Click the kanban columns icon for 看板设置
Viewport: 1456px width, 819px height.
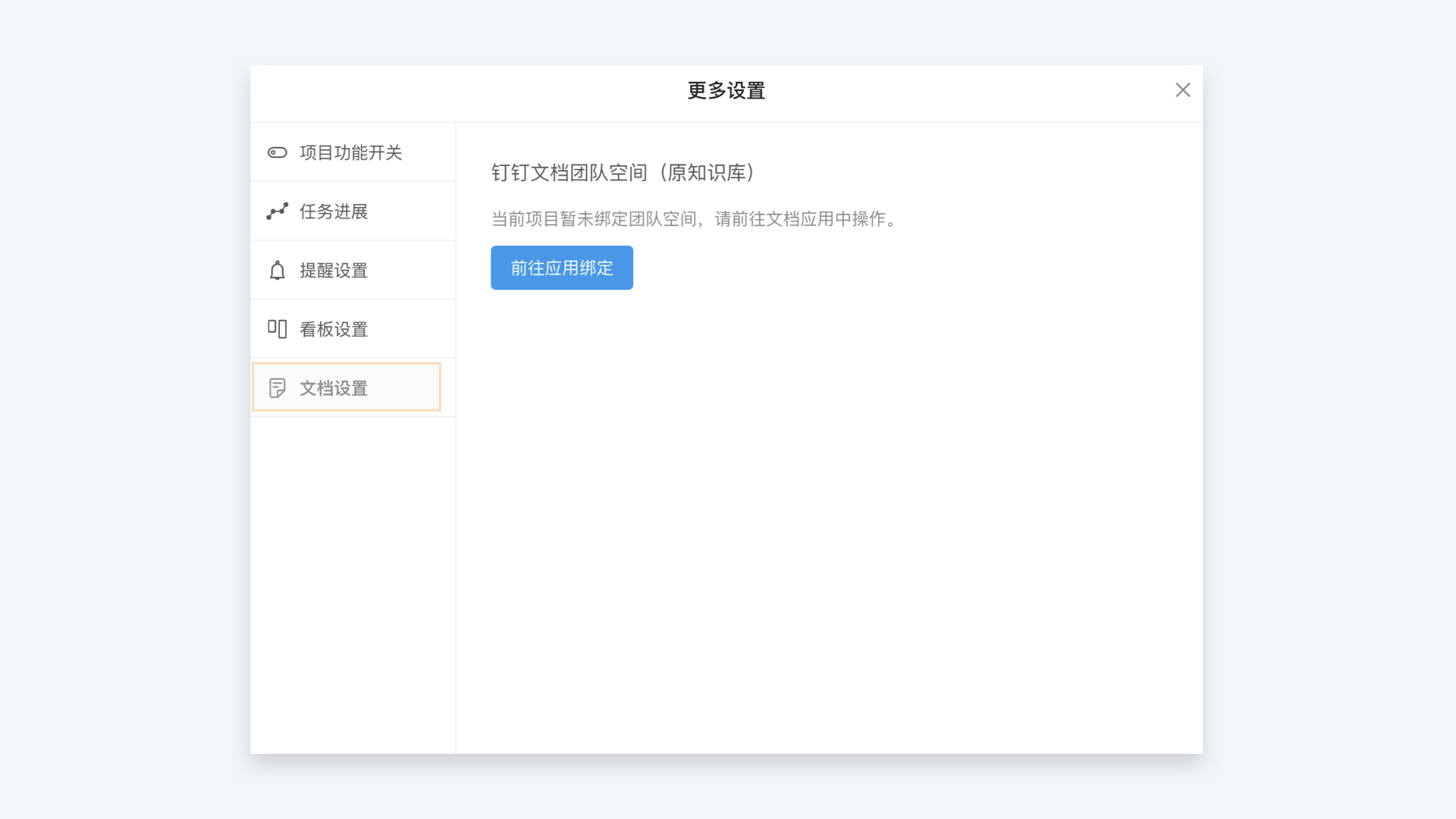point(277,328)
